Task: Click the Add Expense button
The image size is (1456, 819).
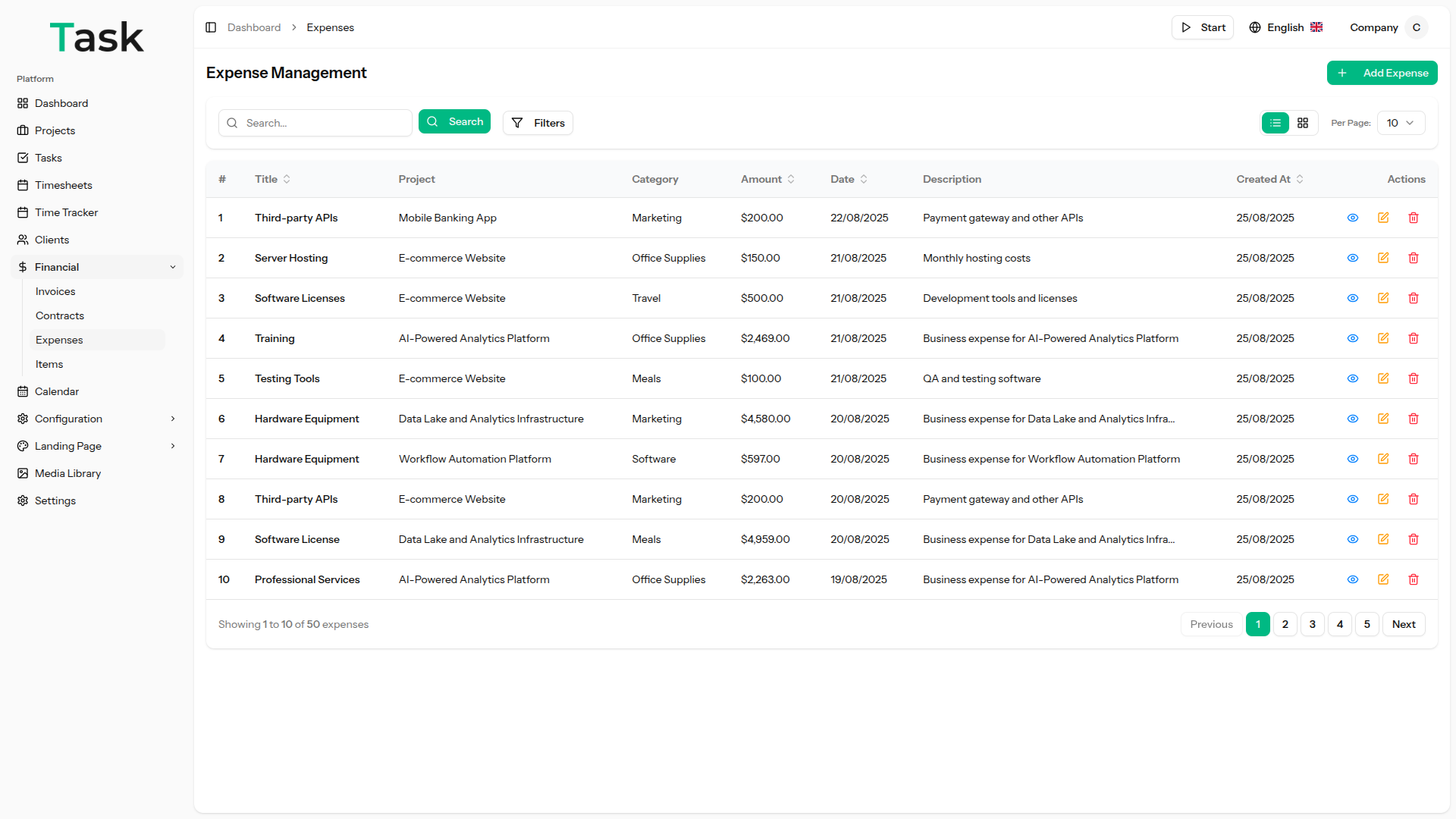Action: (x=1382, y=73)
